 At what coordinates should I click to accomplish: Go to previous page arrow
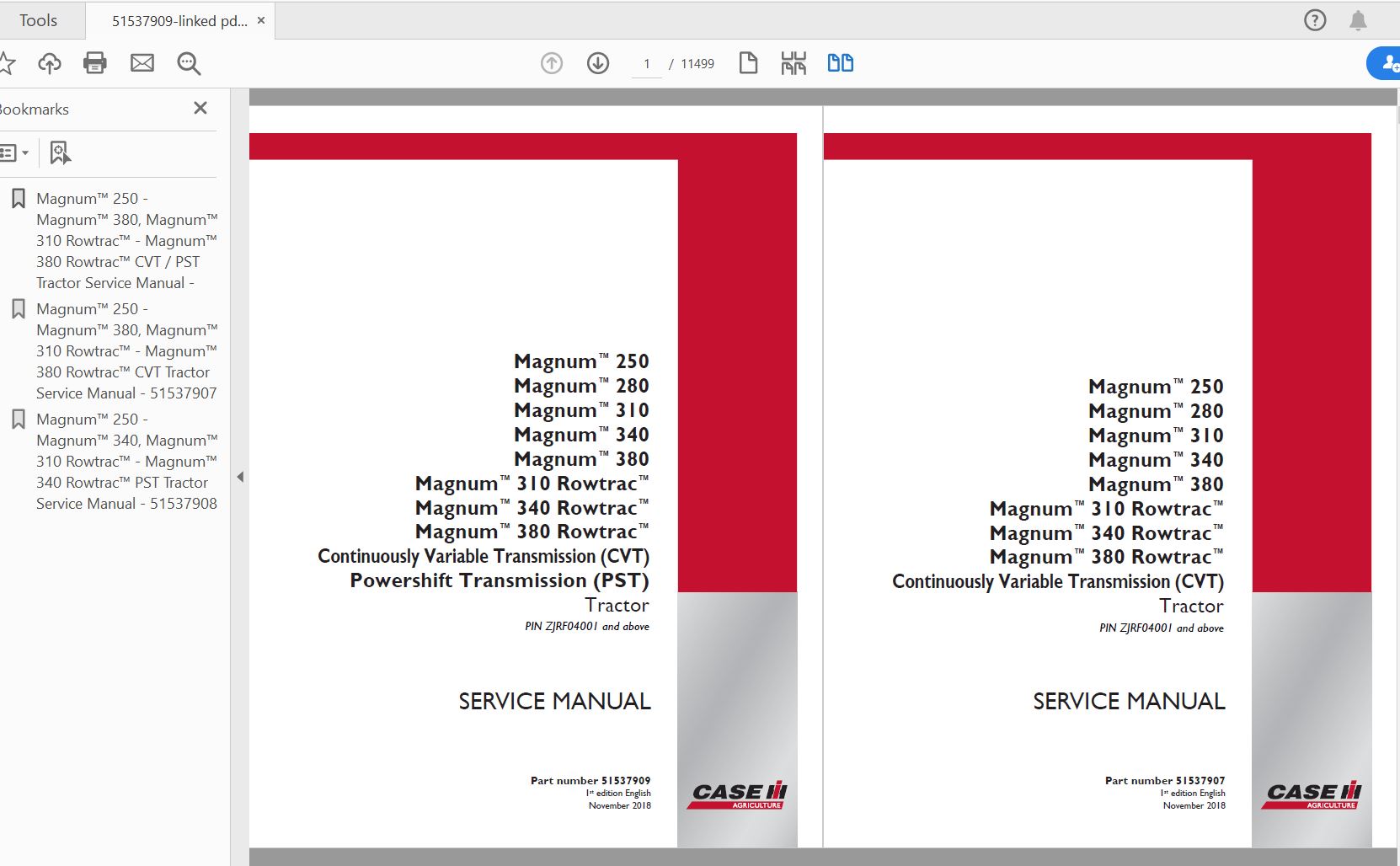pyautogui.click(x=552, y=63)
